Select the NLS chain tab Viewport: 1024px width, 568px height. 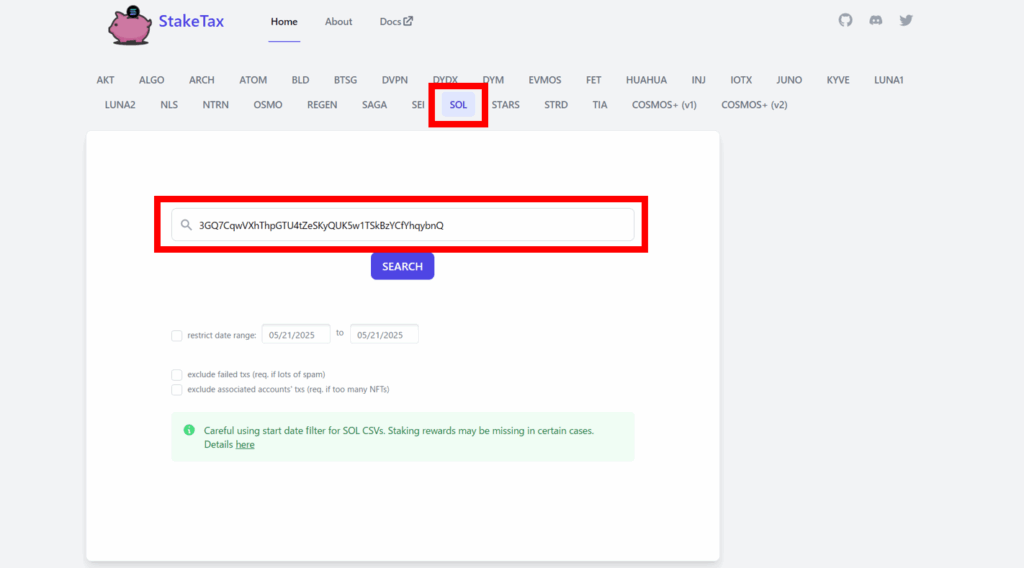169,104
